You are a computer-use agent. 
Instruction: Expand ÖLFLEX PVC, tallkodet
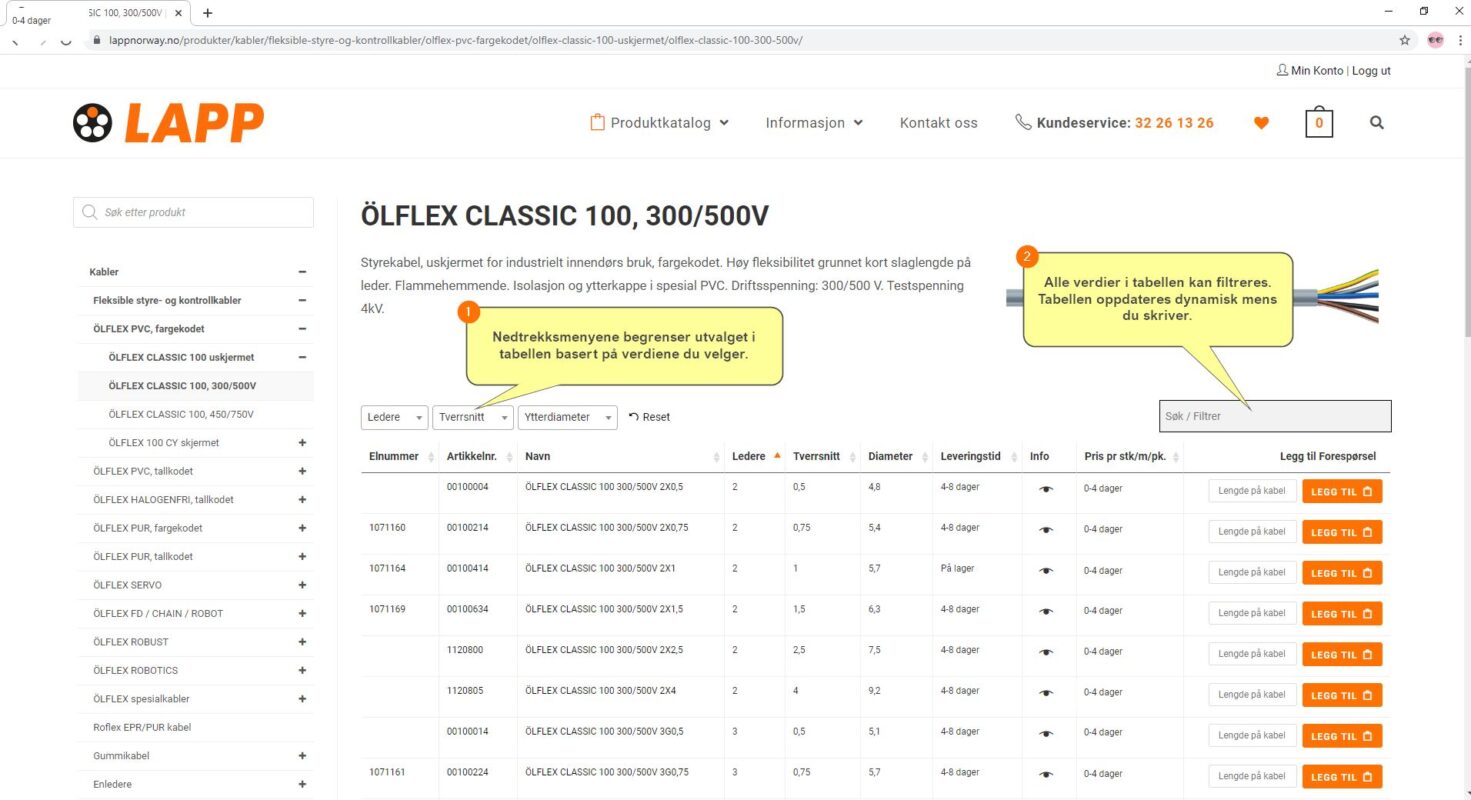point(302,471)
